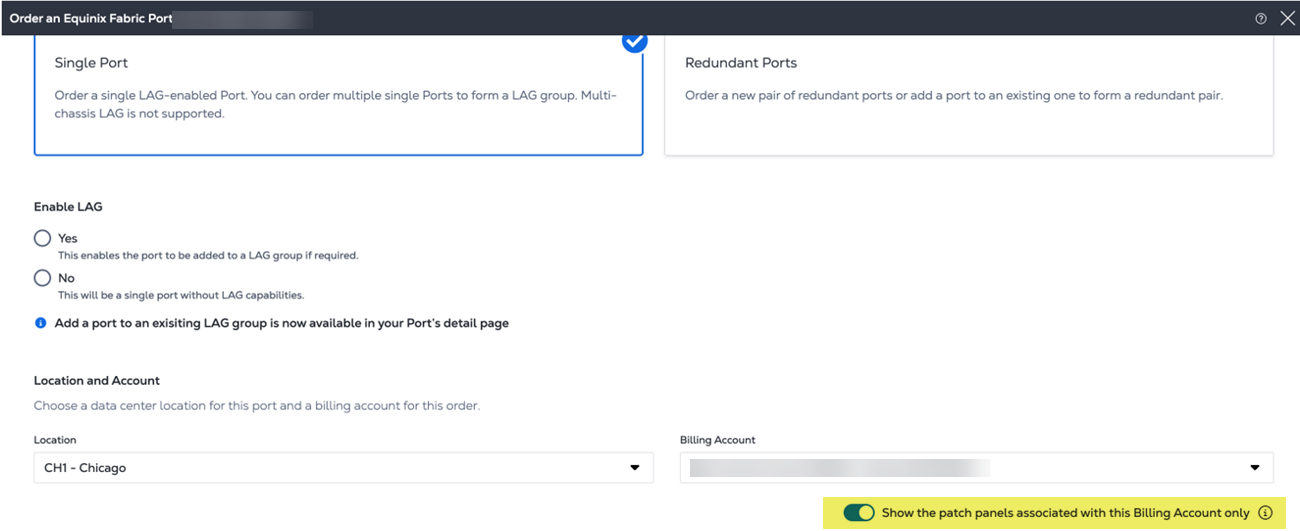Viewport: 1300px width, 531px height.
Task: Click the "No" label text for LAG
Action: (66, 278)
